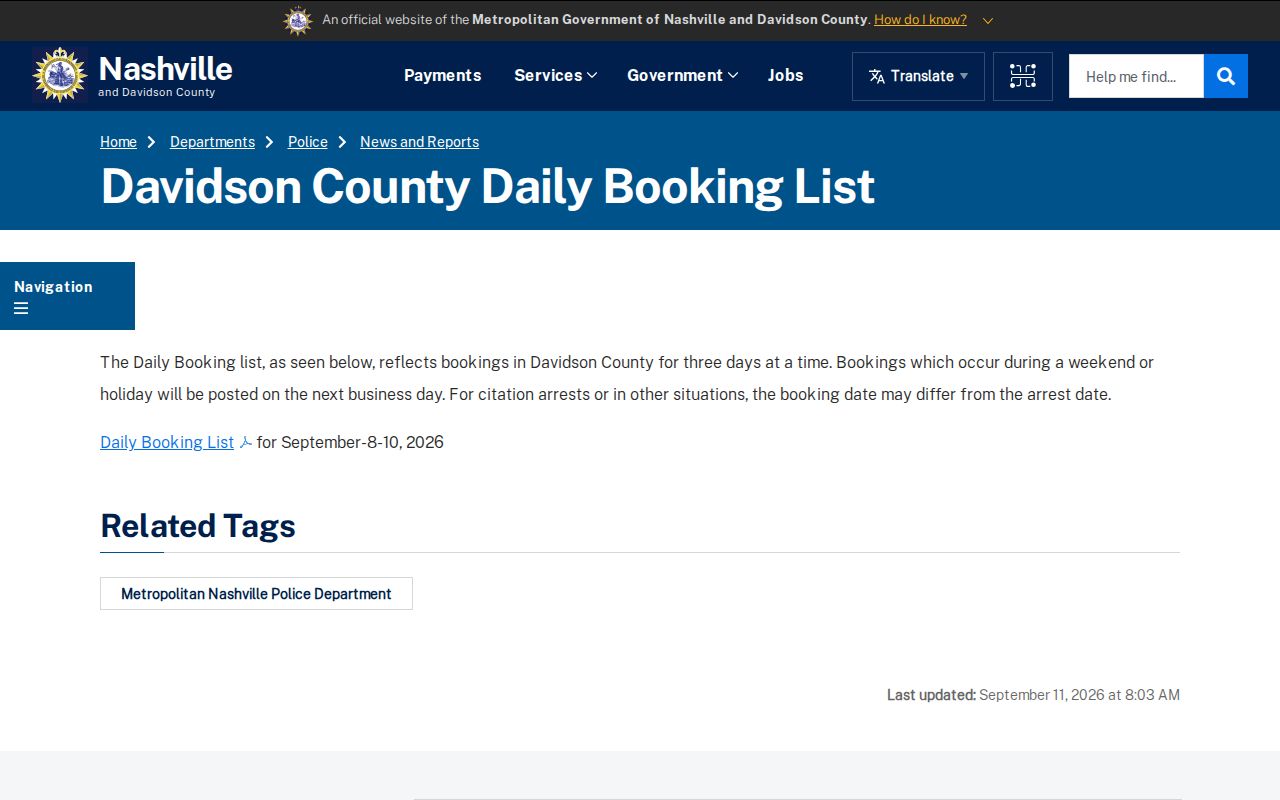Click the hamburger icon under Navigation
Screen dimensions: 1280x800
click(x=21, y=308)
